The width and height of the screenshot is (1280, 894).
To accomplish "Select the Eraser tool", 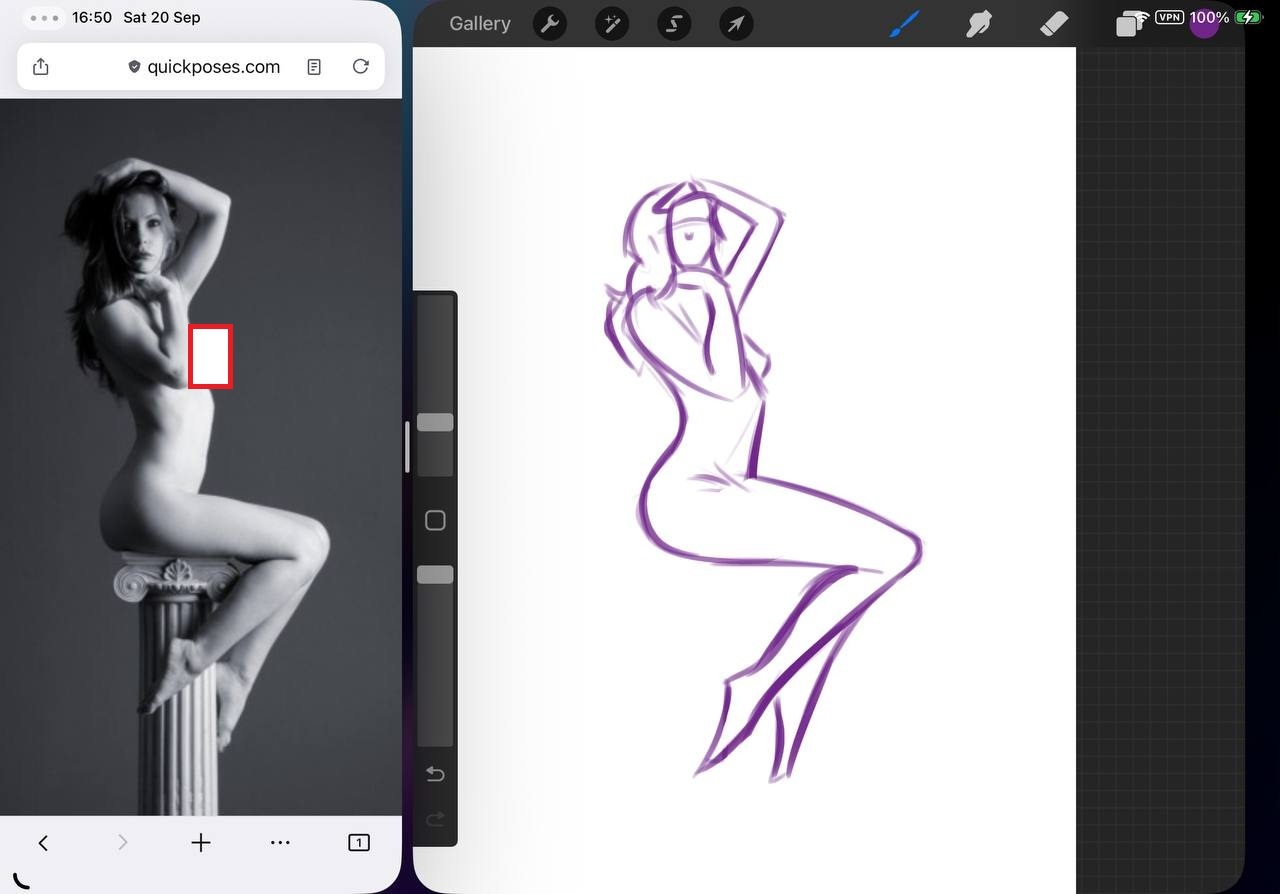I will pyautogui.click(x=1054, y=22).
